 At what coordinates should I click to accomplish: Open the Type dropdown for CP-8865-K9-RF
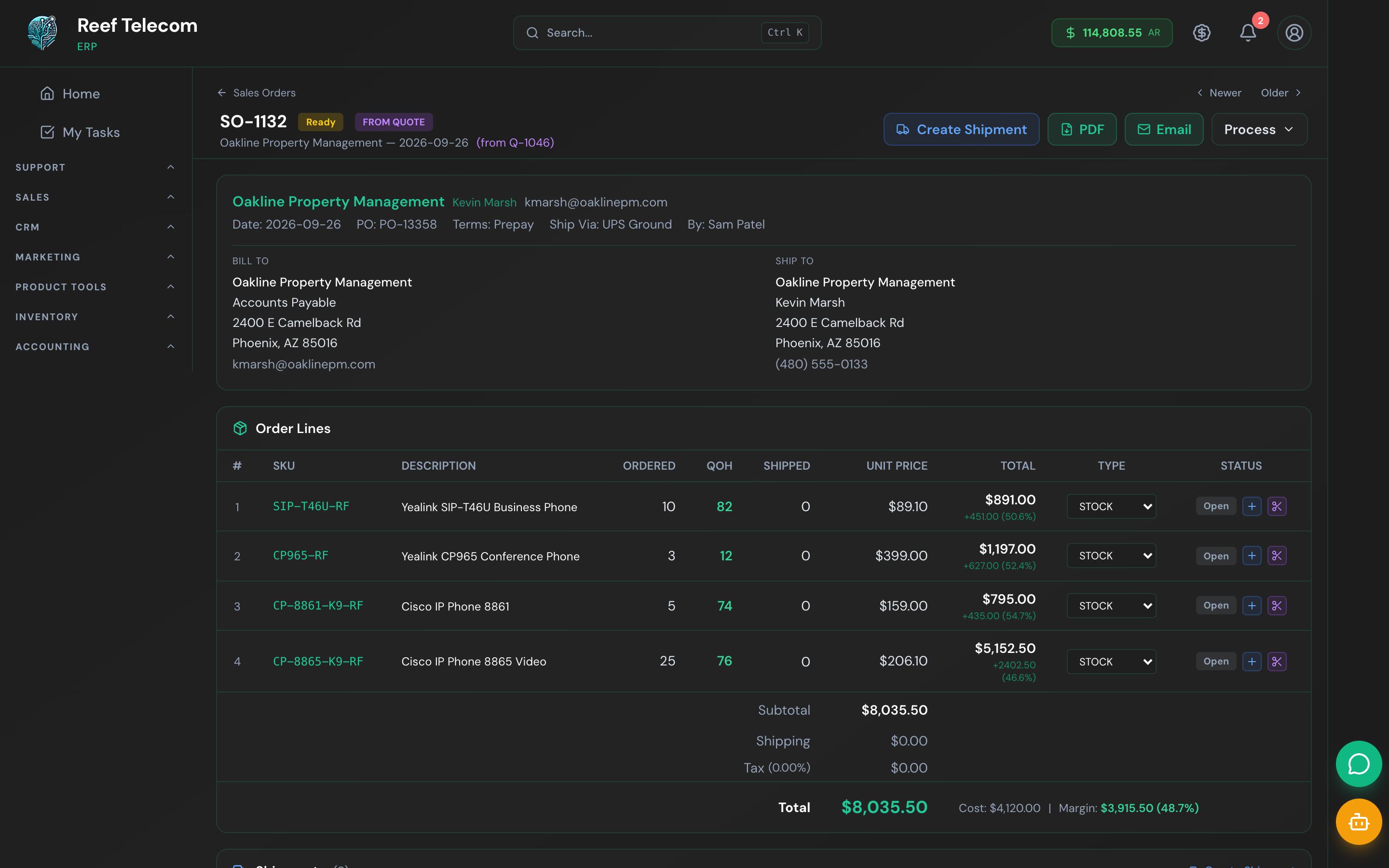[1111, 661]
